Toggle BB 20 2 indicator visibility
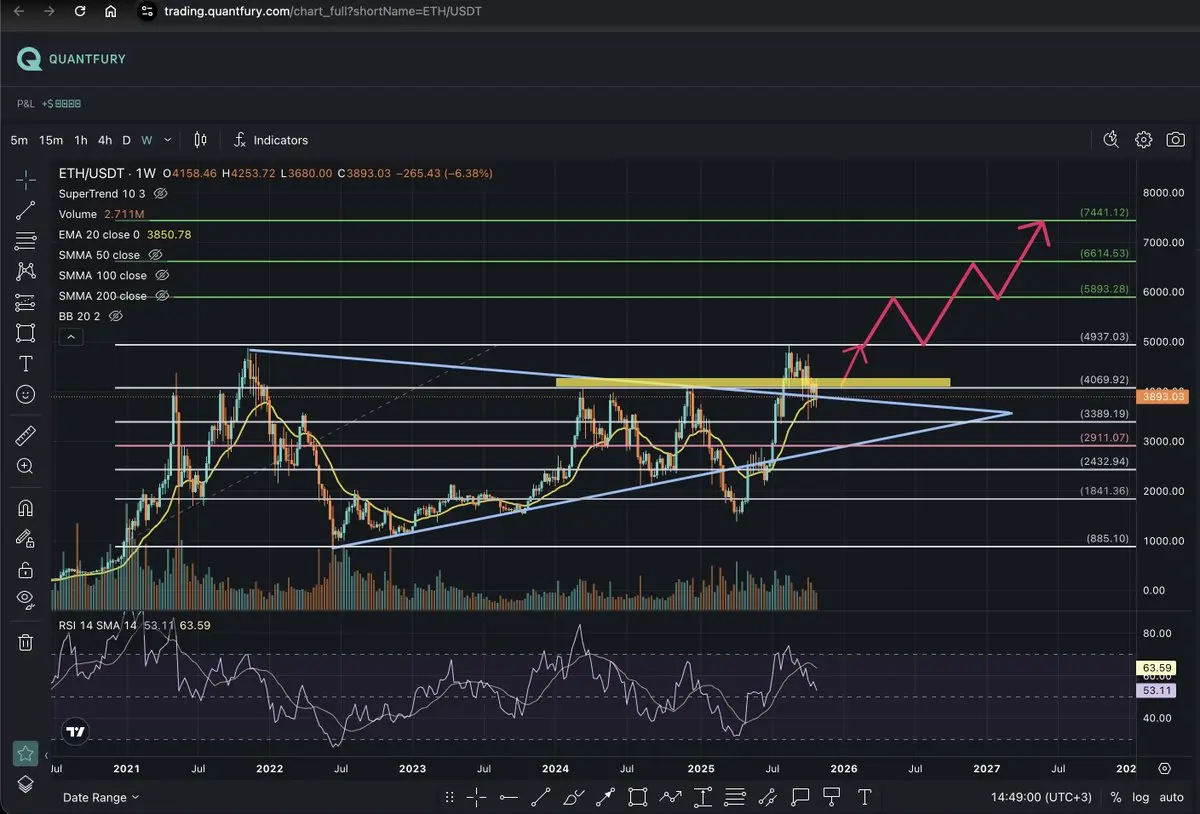Viewport: 1200px width, 814px height. click(x=115, y=316)
